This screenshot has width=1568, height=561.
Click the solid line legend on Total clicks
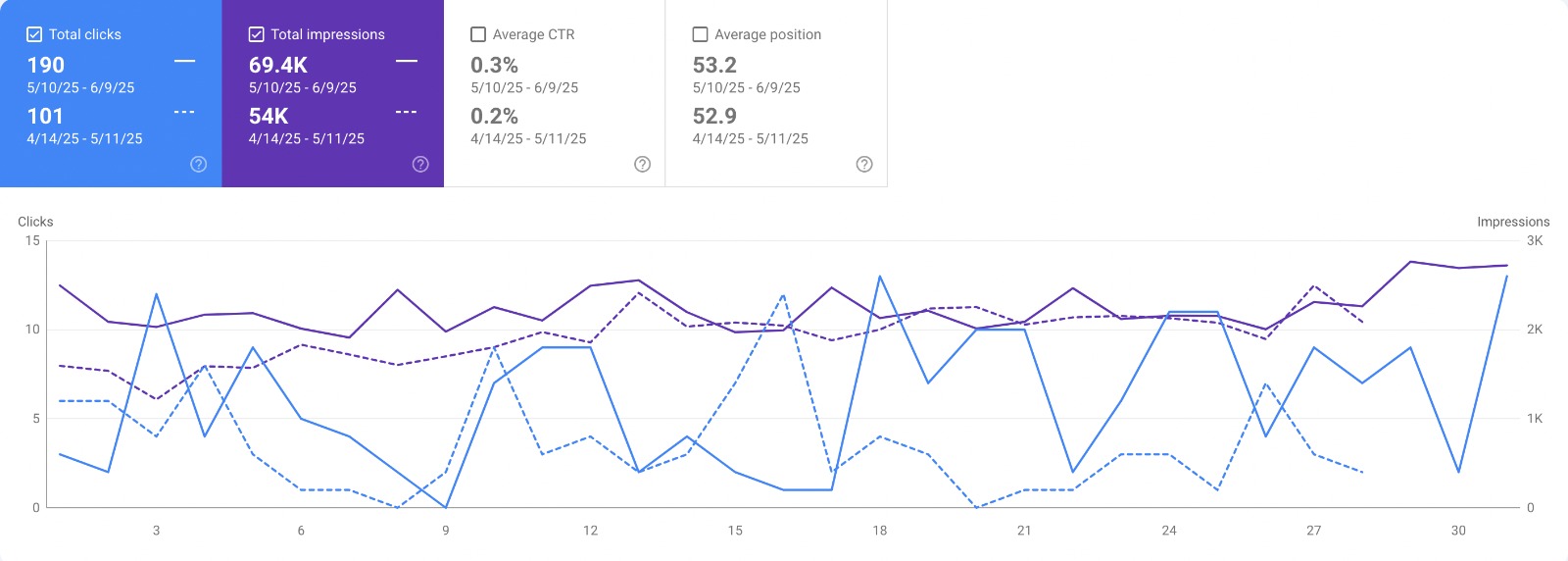pos(184,62)
